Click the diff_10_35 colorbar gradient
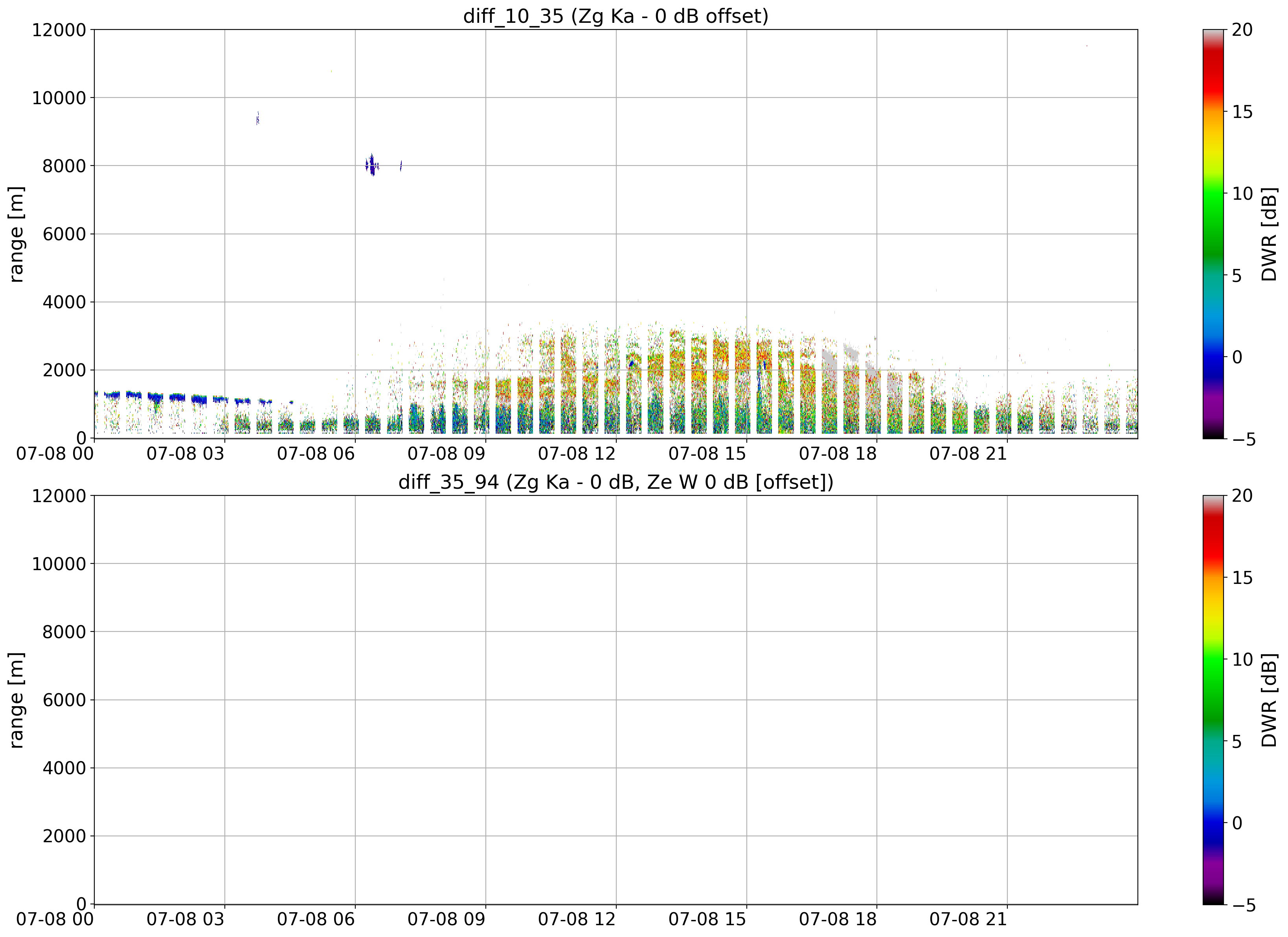The width and height of the screenshot is (1288, 937). (x=1213, y=234)
